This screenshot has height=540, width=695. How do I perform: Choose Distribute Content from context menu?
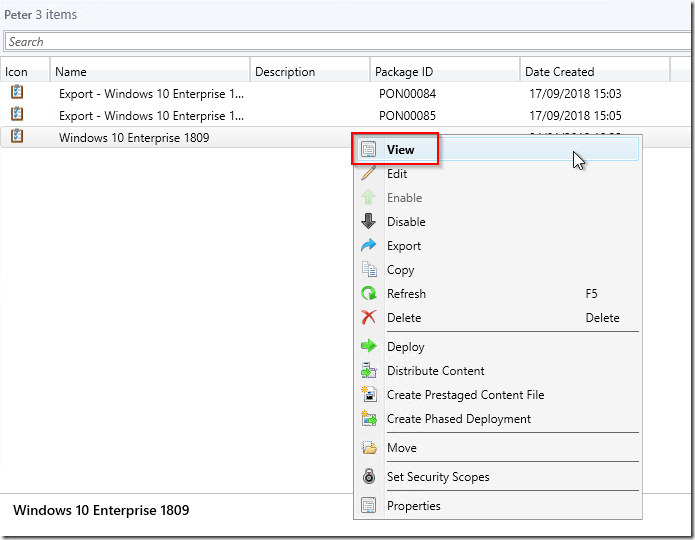[x=436, y=371]
